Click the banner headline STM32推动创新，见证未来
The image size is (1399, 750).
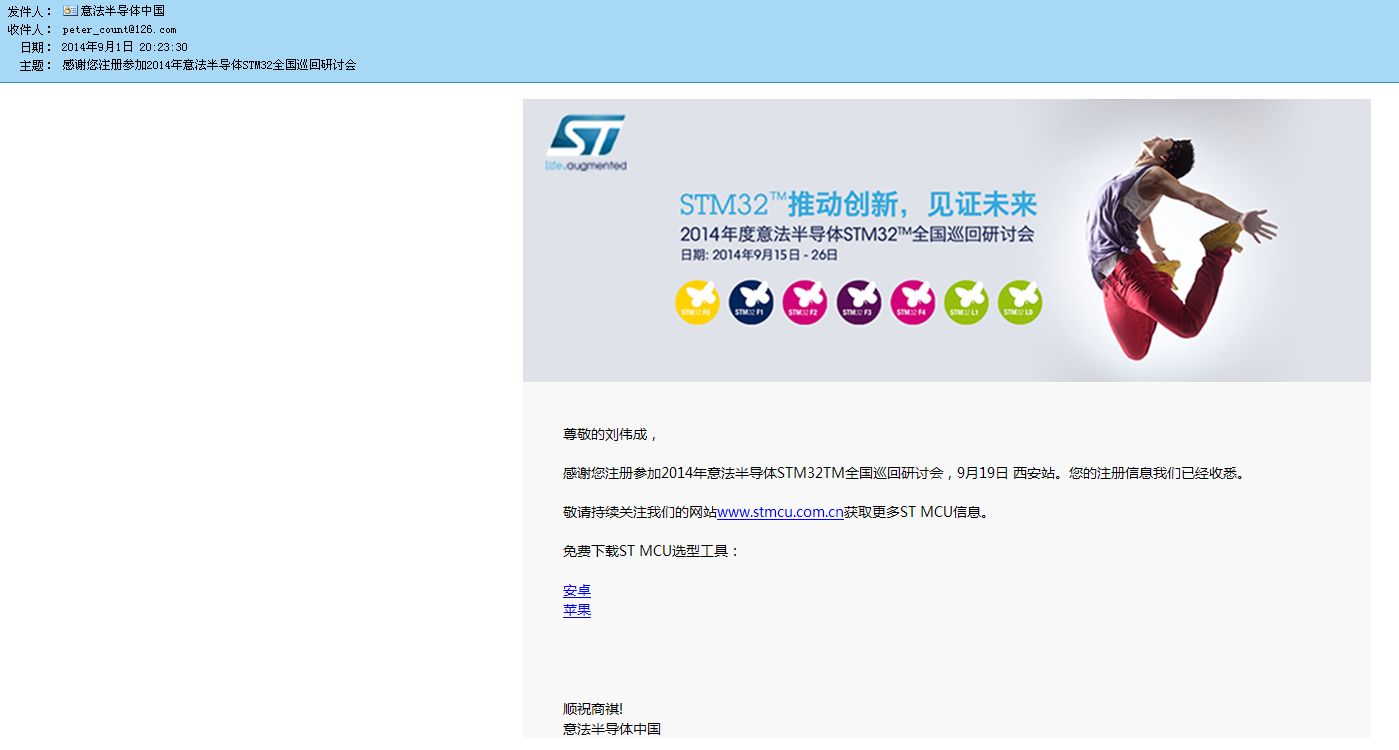[858, 205]
